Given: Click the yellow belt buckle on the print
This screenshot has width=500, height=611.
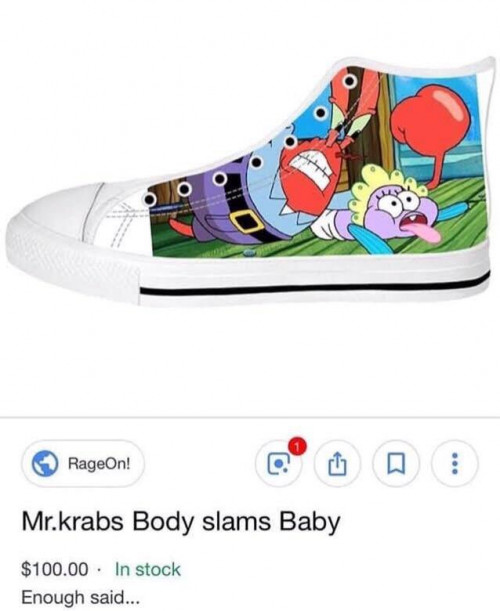Looking at the screenshot, I should [249, 221].
